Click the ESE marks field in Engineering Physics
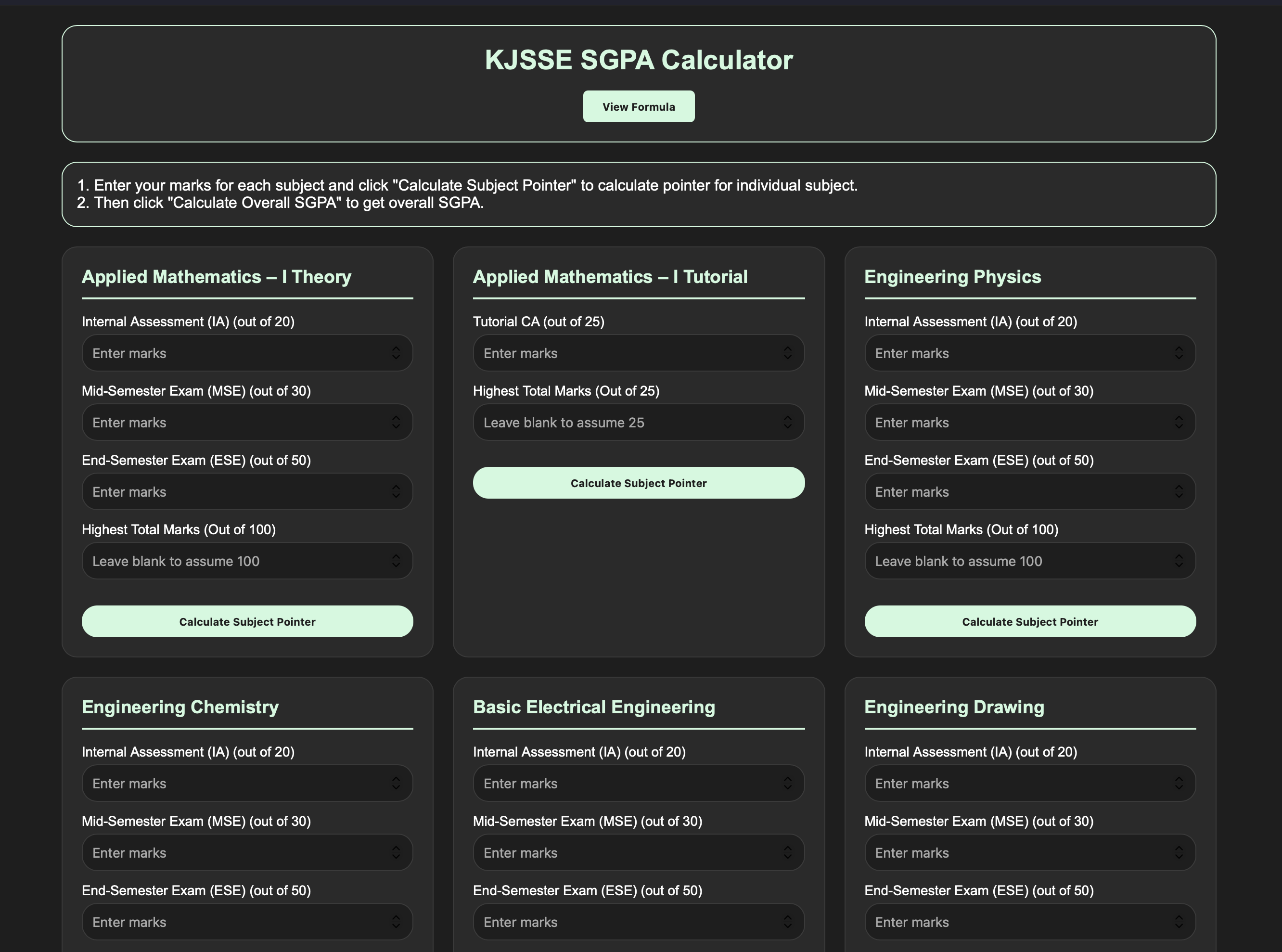The width and height of the screenshot is (1282, 952). coord(1014,491)
